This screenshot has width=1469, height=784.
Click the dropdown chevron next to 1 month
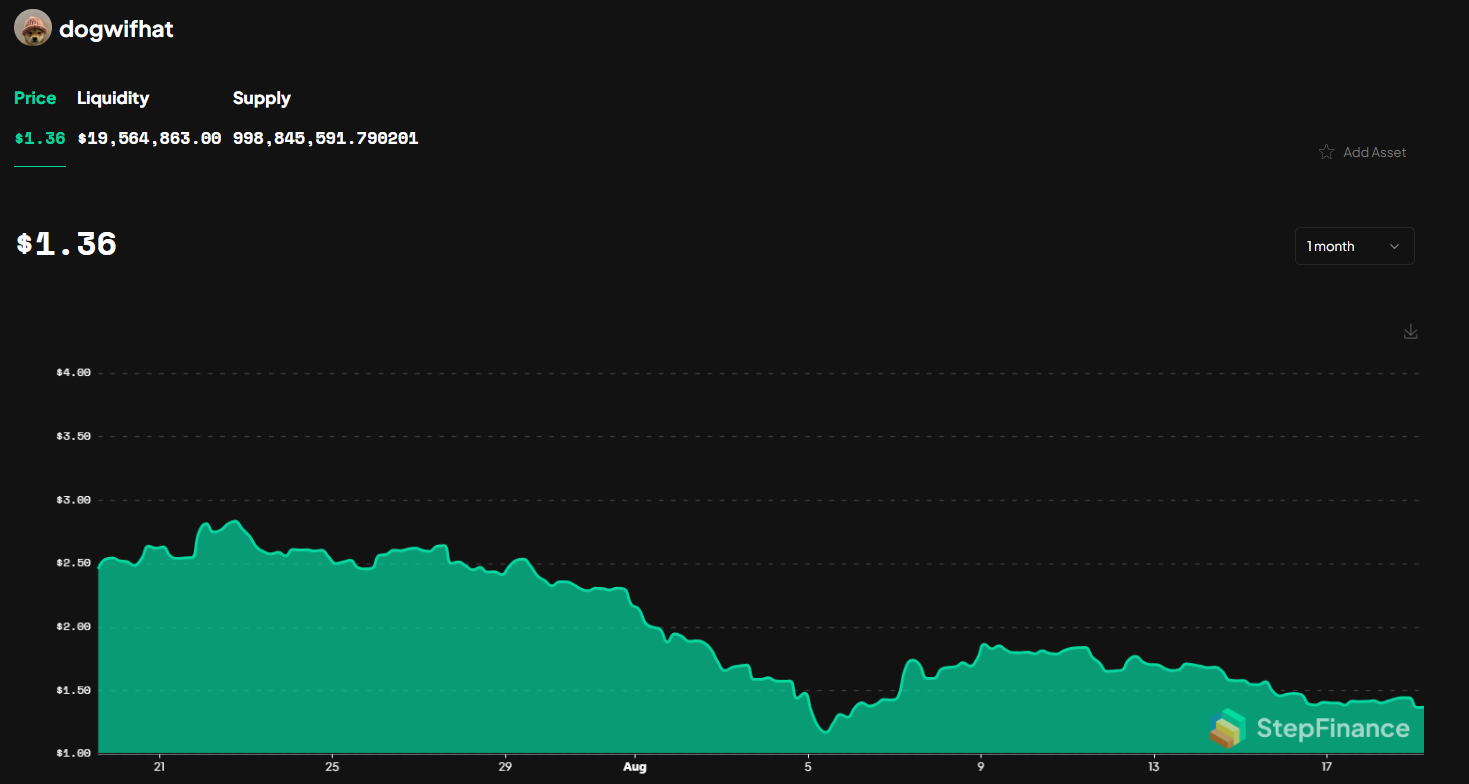click(1394, 245)
